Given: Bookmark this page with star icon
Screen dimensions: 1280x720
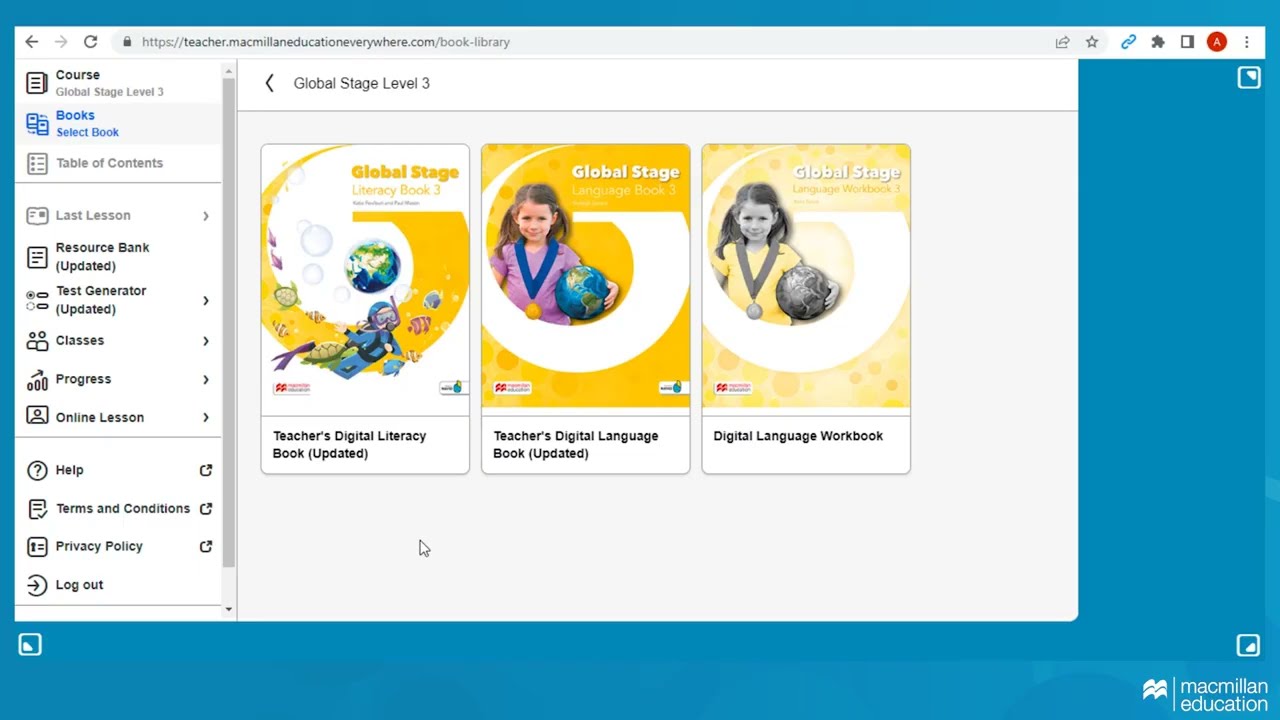Looking at the screenshot, I should pyautogui.click(x=1092, y=42).
